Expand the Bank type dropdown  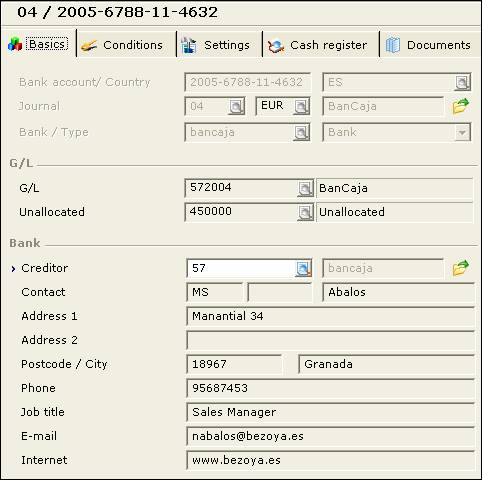462,132
